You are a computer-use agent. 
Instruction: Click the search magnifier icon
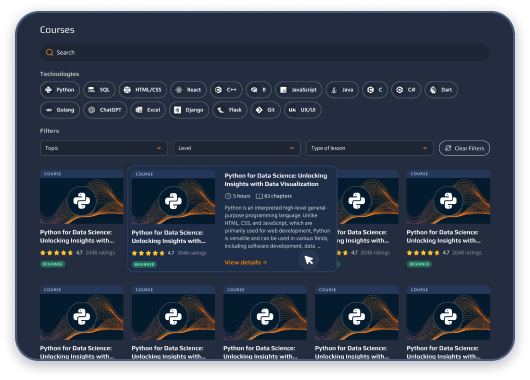coord(49,52)
